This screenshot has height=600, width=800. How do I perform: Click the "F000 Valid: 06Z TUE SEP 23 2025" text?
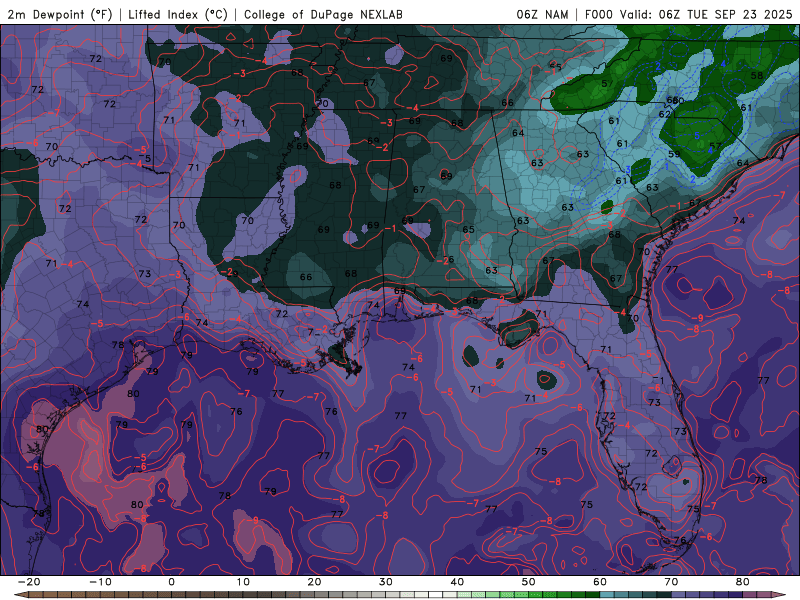[688, 14]
